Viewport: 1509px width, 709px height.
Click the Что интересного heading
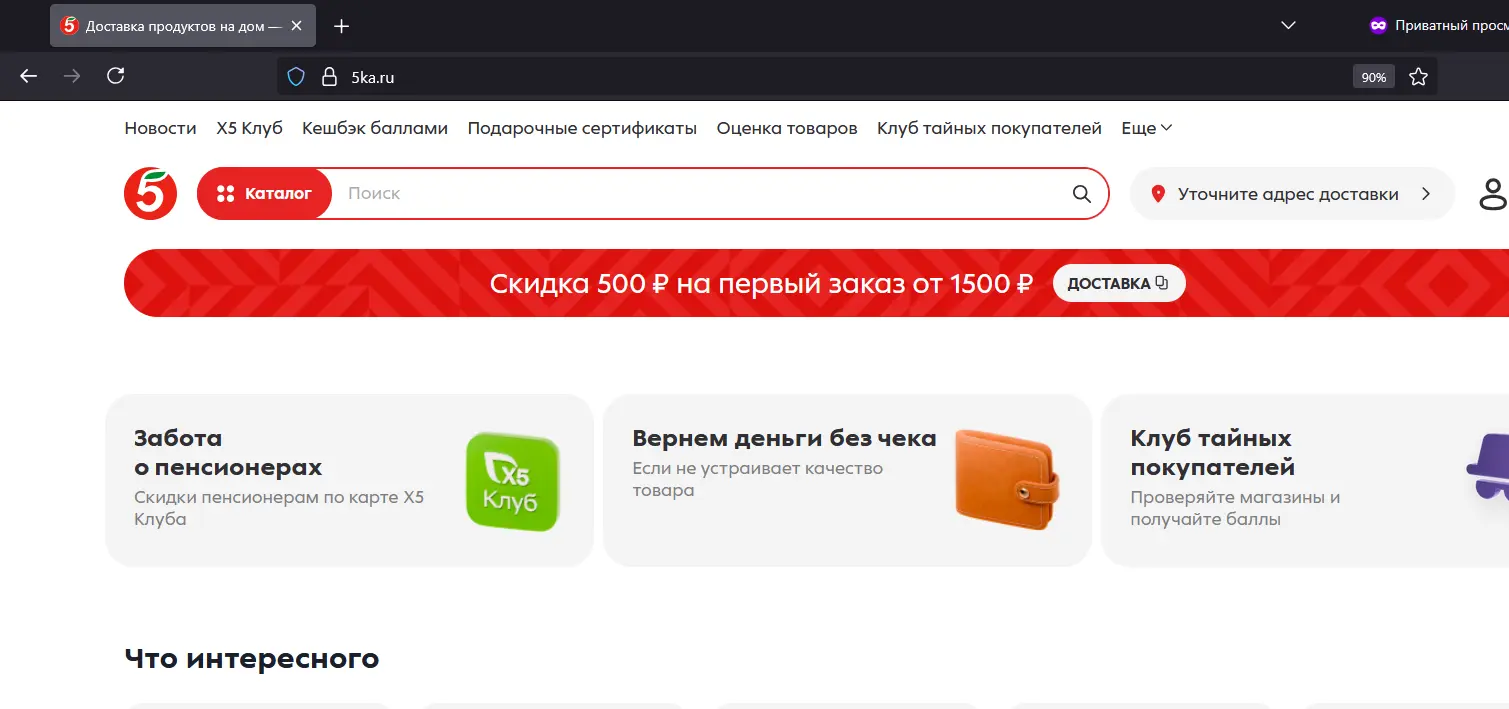[x=252, y=658]
